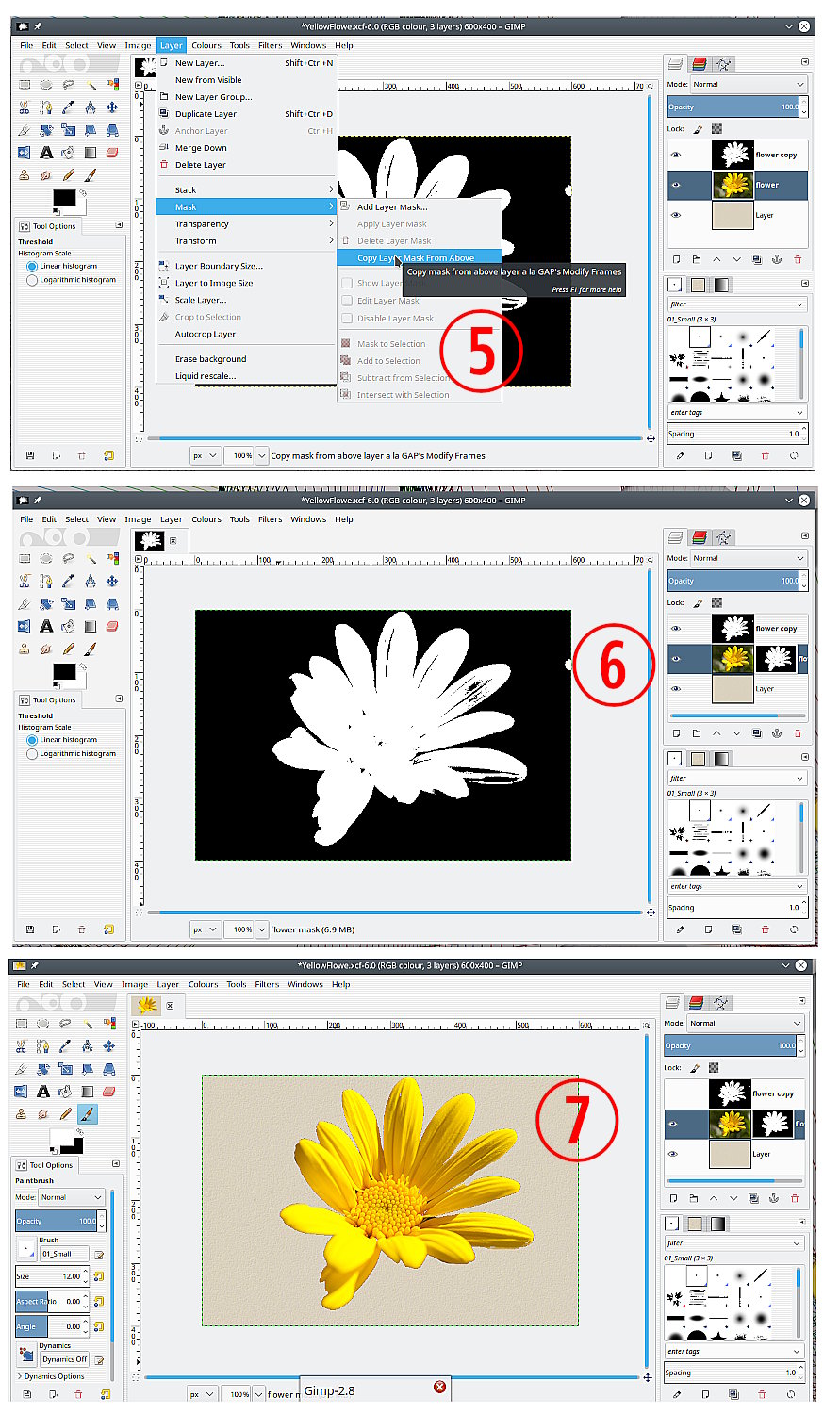This screenshot has height=1414, width=840.
Task: Open brush filter dropdown in the mask-only window
Action: tap(737, 778)
